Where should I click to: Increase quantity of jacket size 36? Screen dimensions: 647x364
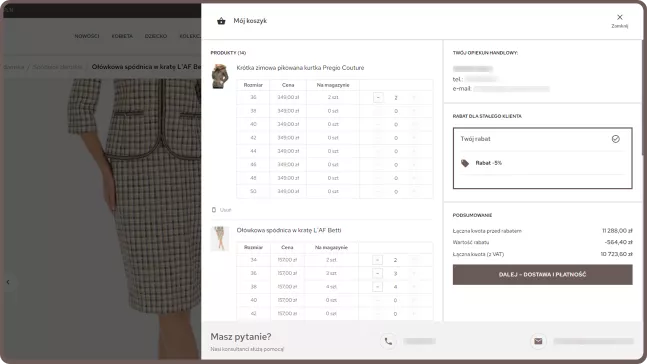(x=414, y=97)
